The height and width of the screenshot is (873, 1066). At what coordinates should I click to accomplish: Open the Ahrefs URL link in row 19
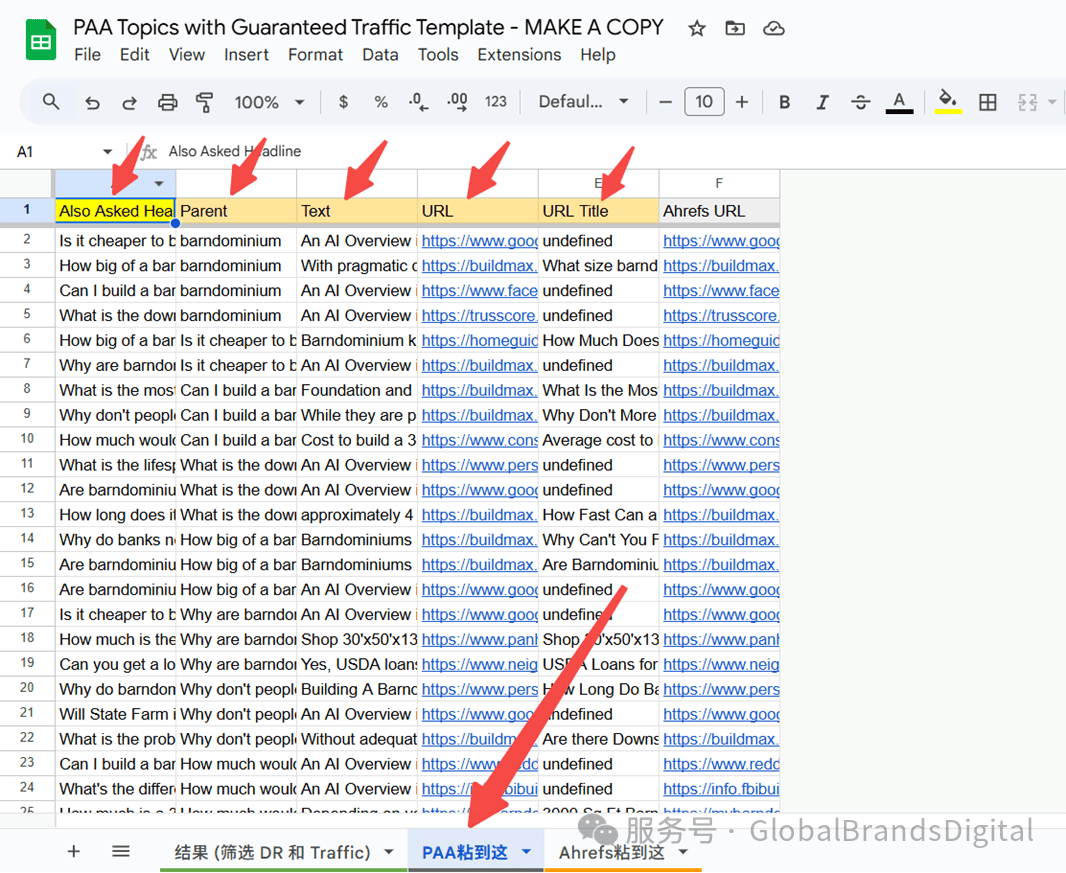click(721, 664)
